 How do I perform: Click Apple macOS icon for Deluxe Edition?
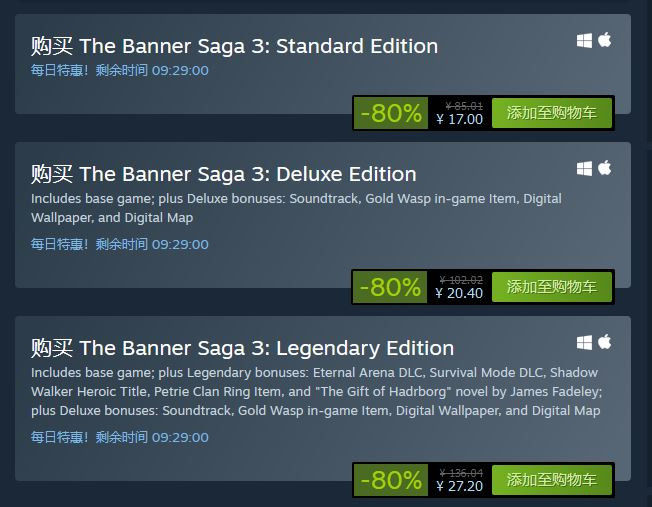[605, 168]
